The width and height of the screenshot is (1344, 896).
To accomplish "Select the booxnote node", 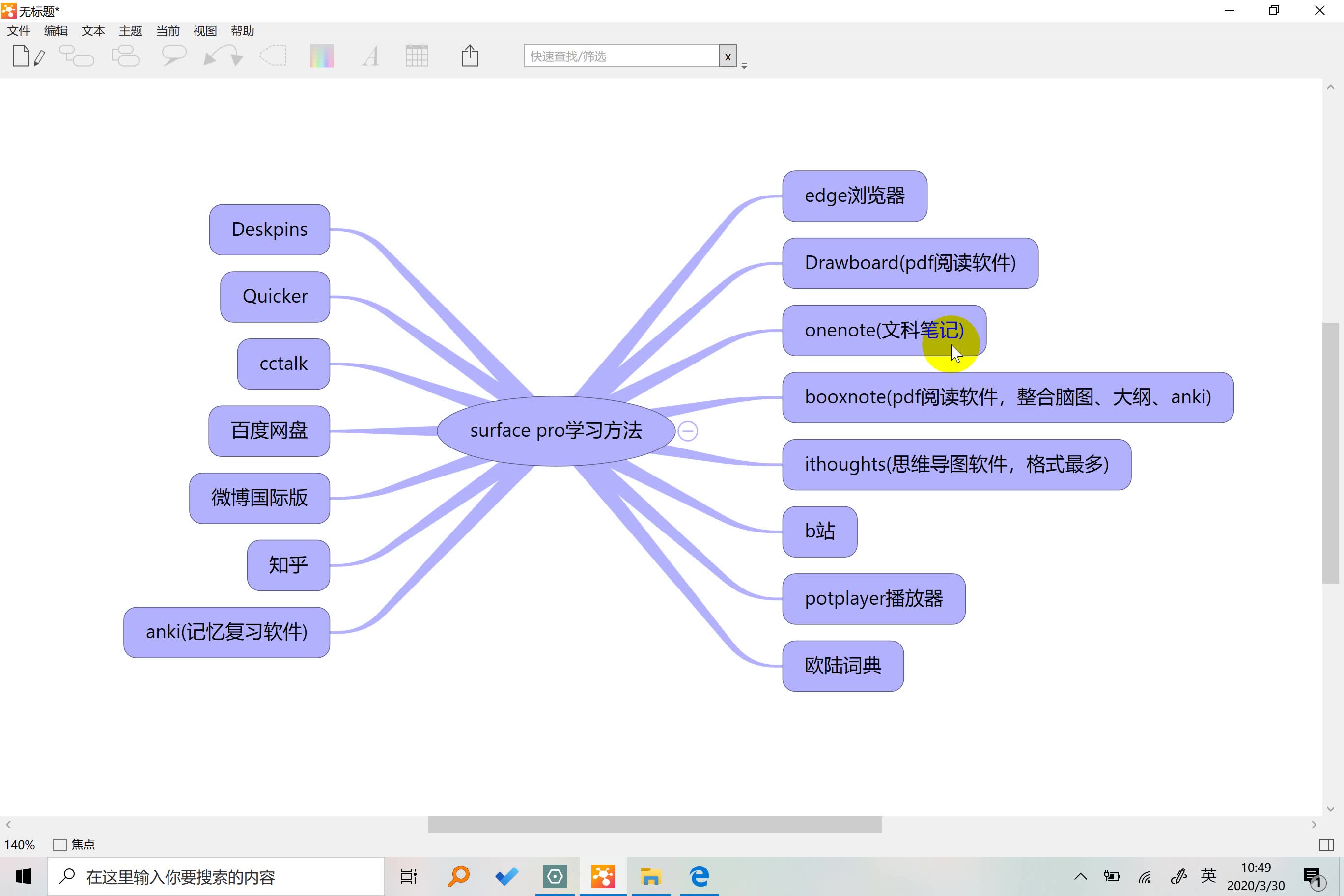I will pyautogui.click(x=1008, y=397).
